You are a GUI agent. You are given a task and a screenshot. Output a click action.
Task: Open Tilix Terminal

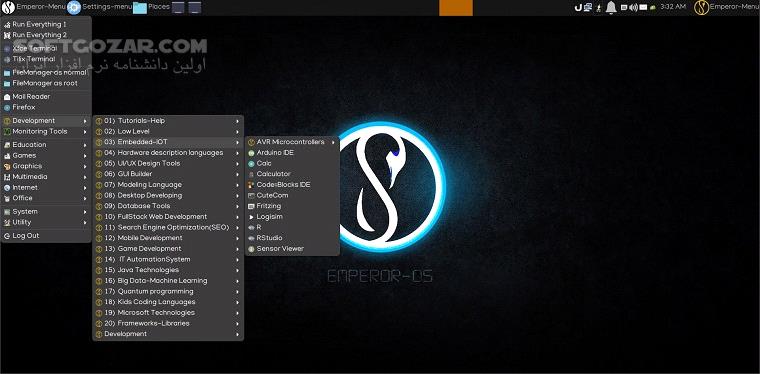pyautogui.click(x=46, y=59)
